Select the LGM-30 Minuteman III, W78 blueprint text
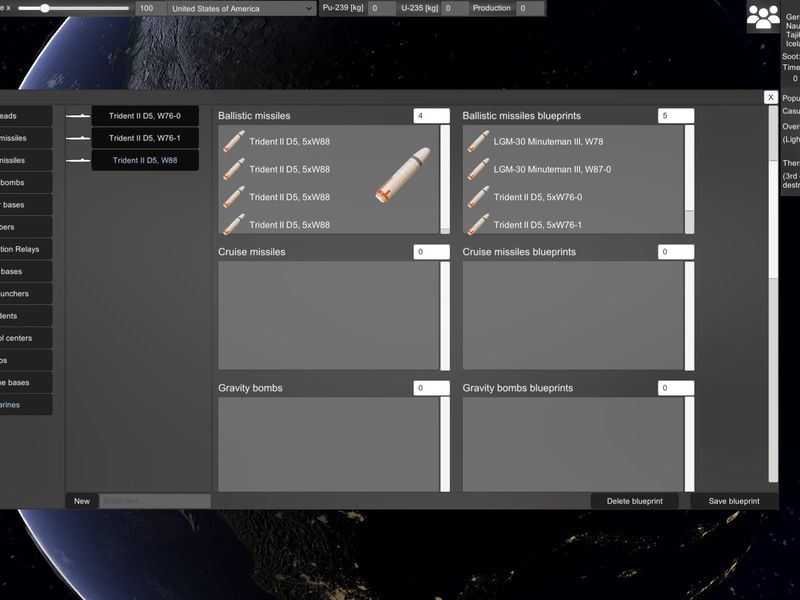 coord(548,141)
